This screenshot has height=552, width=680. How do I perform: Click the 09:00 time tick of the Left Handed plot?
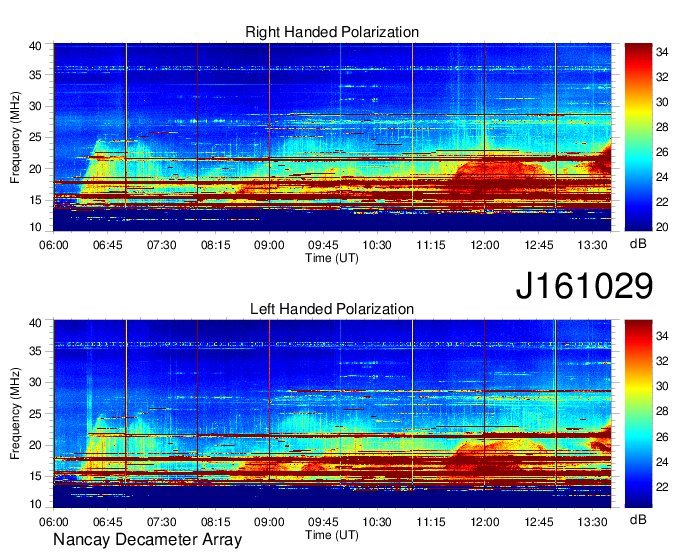[x=269, y=522]
